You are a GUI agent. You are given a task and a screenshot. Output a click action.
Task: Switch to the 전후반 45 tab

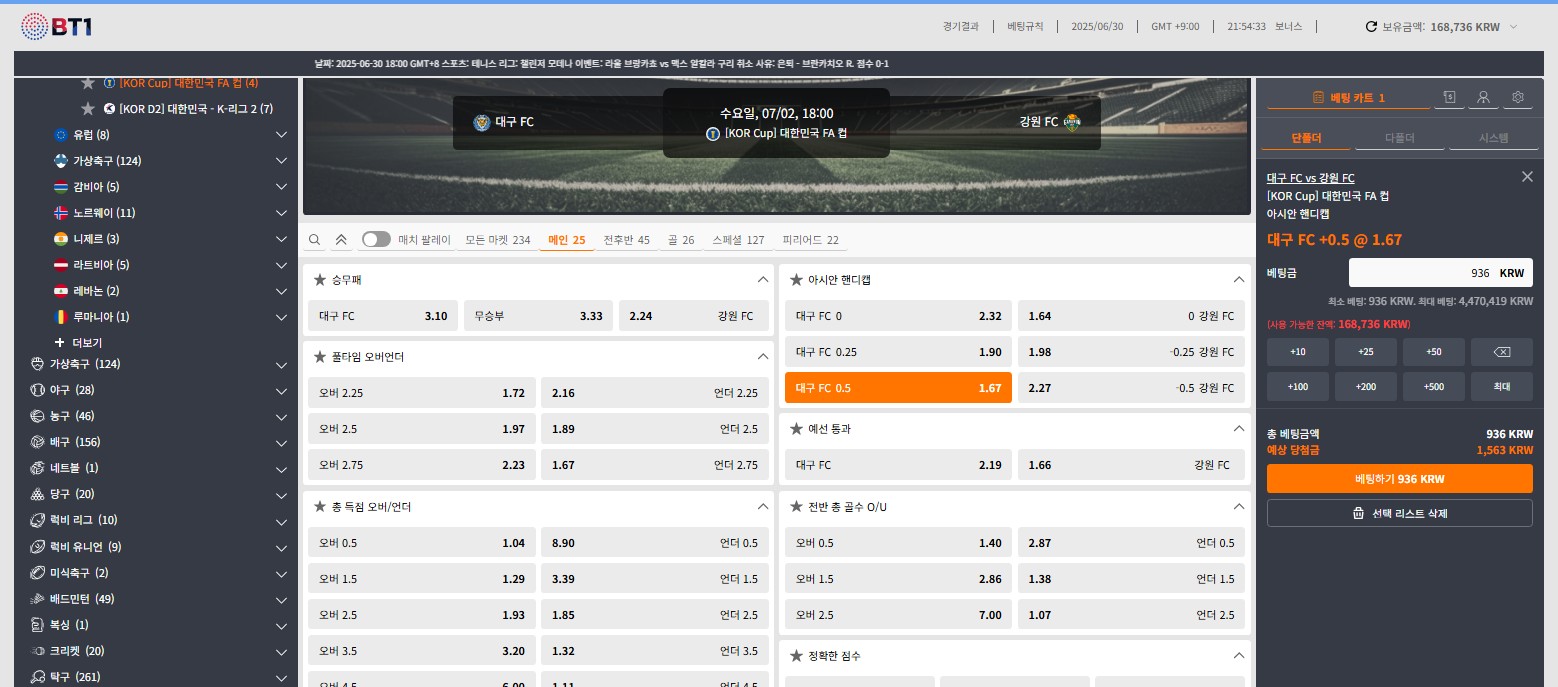pyautogui.click(x=626, y=240)
